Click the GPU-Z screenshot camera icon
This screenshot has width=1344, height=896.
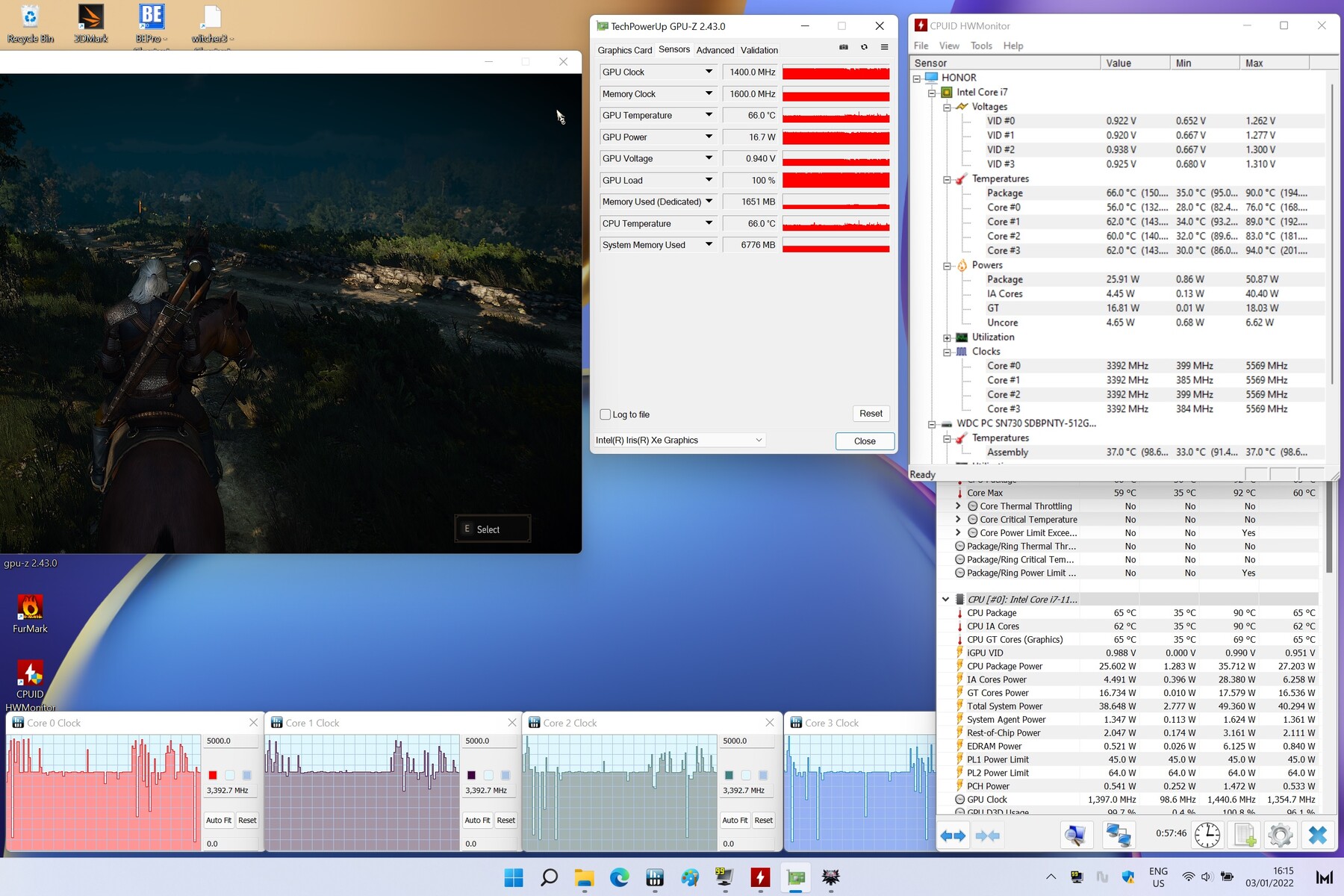844,47
